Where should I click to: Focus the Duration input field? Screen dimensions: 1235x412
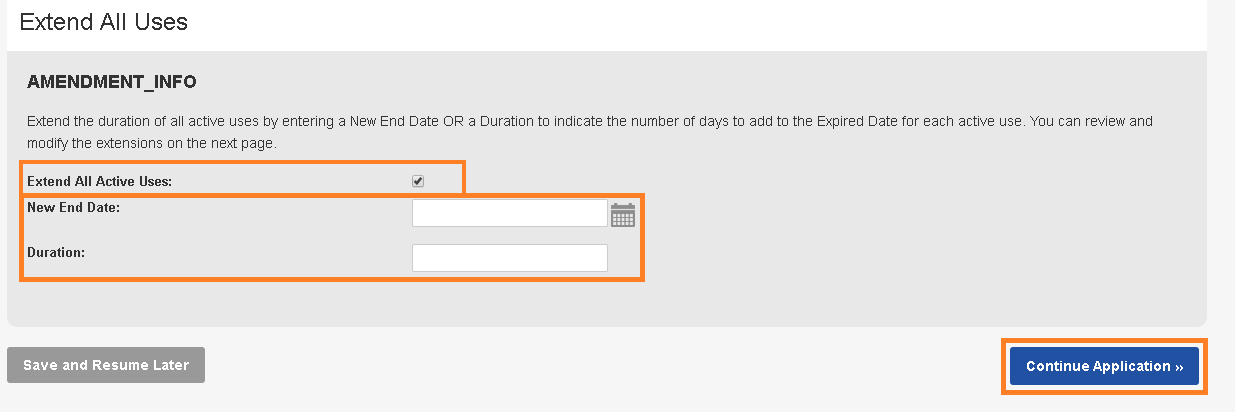click(509, 258)
